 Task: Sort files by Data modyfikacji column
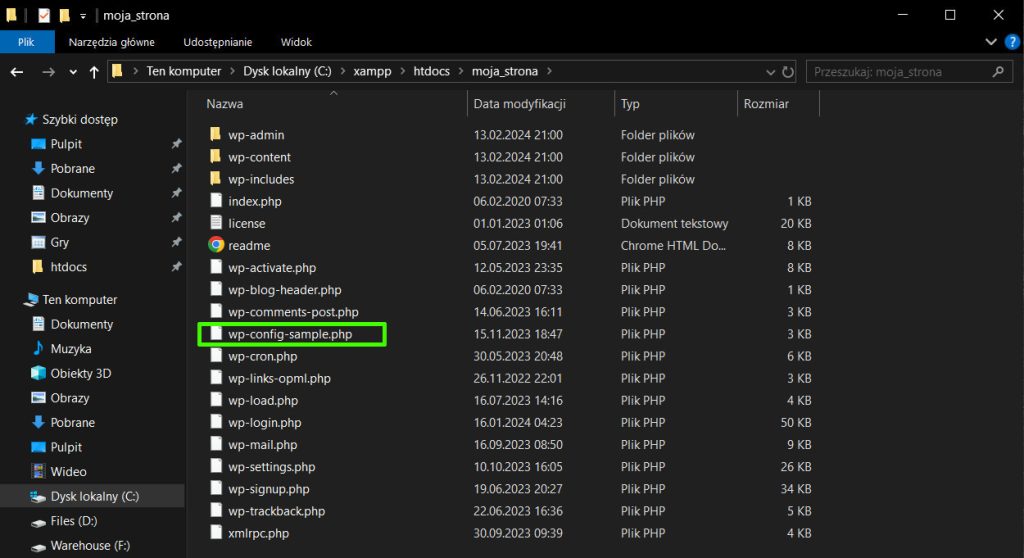[520, 104]
